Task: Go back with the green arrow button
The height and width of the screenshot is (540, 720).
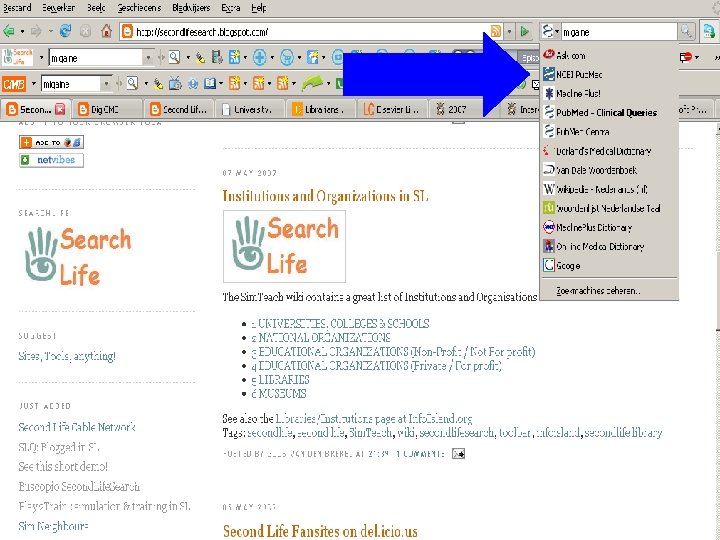Action: (x=9, y=32)
